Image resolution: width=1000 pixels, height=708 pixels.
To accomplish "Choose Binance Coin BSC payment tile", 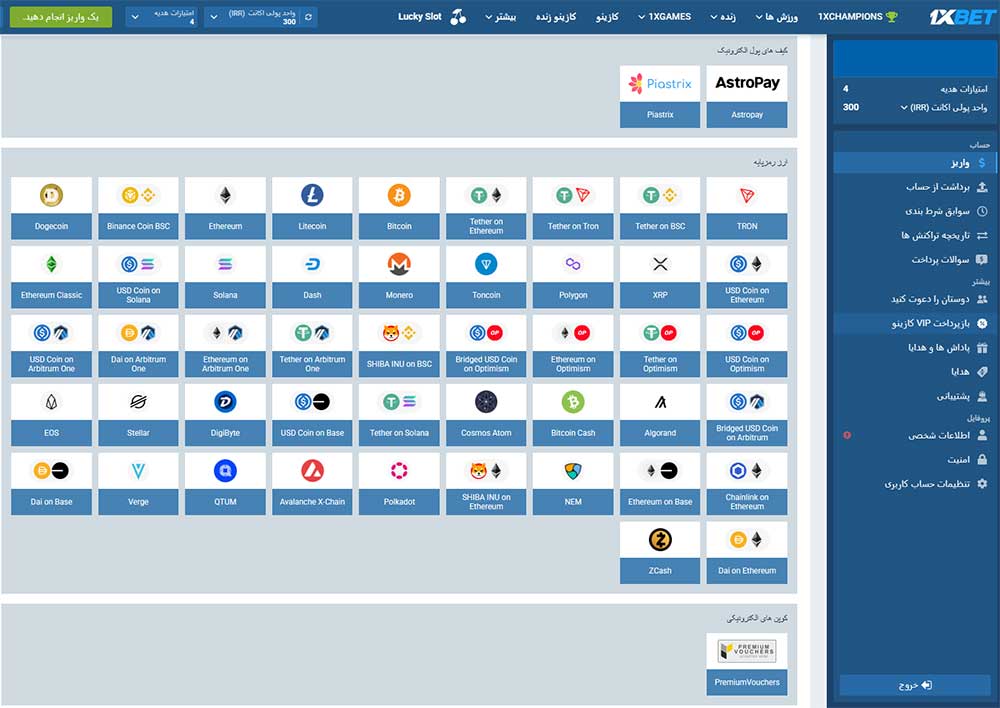I will [138, 208].
